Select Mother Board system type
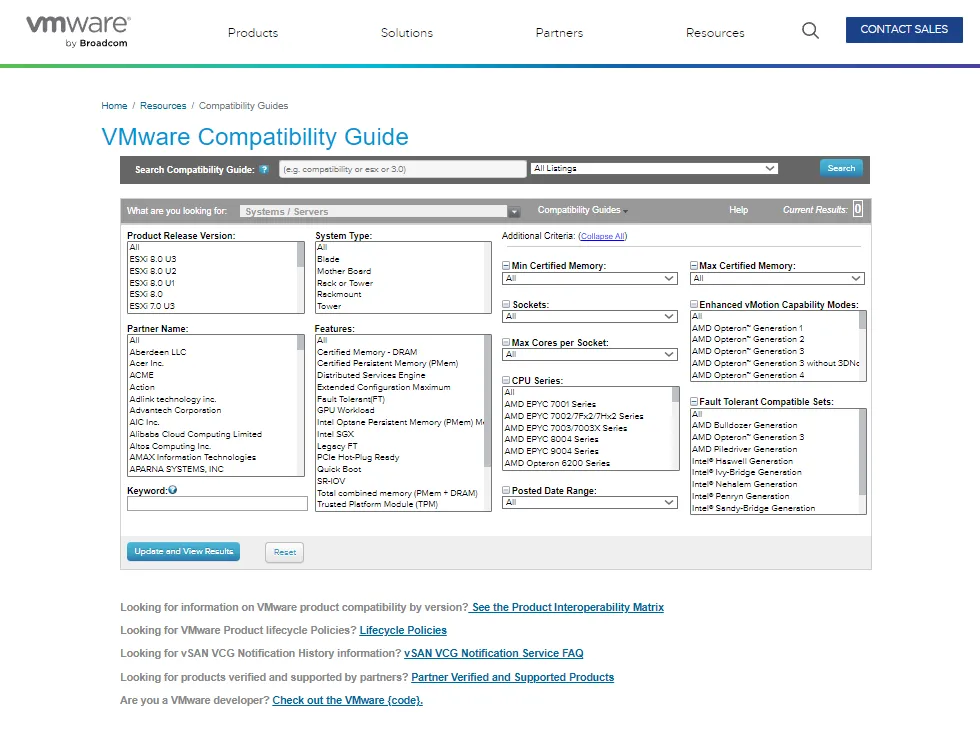 [x=344, y=271]
